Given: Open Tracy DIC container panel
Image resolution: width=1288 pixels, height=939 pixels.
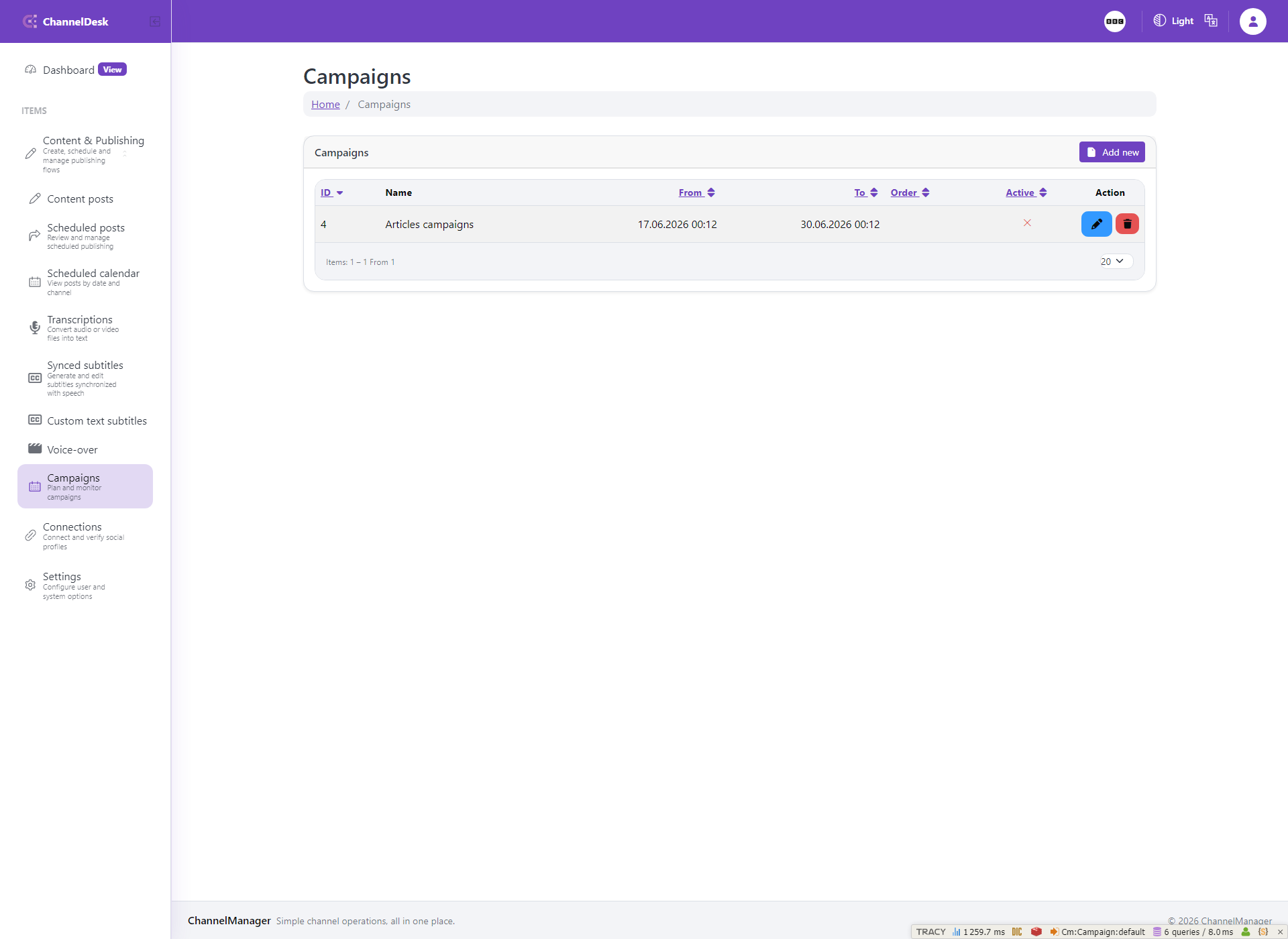Looking at the screenshot, I should (x=1017, y=932).
